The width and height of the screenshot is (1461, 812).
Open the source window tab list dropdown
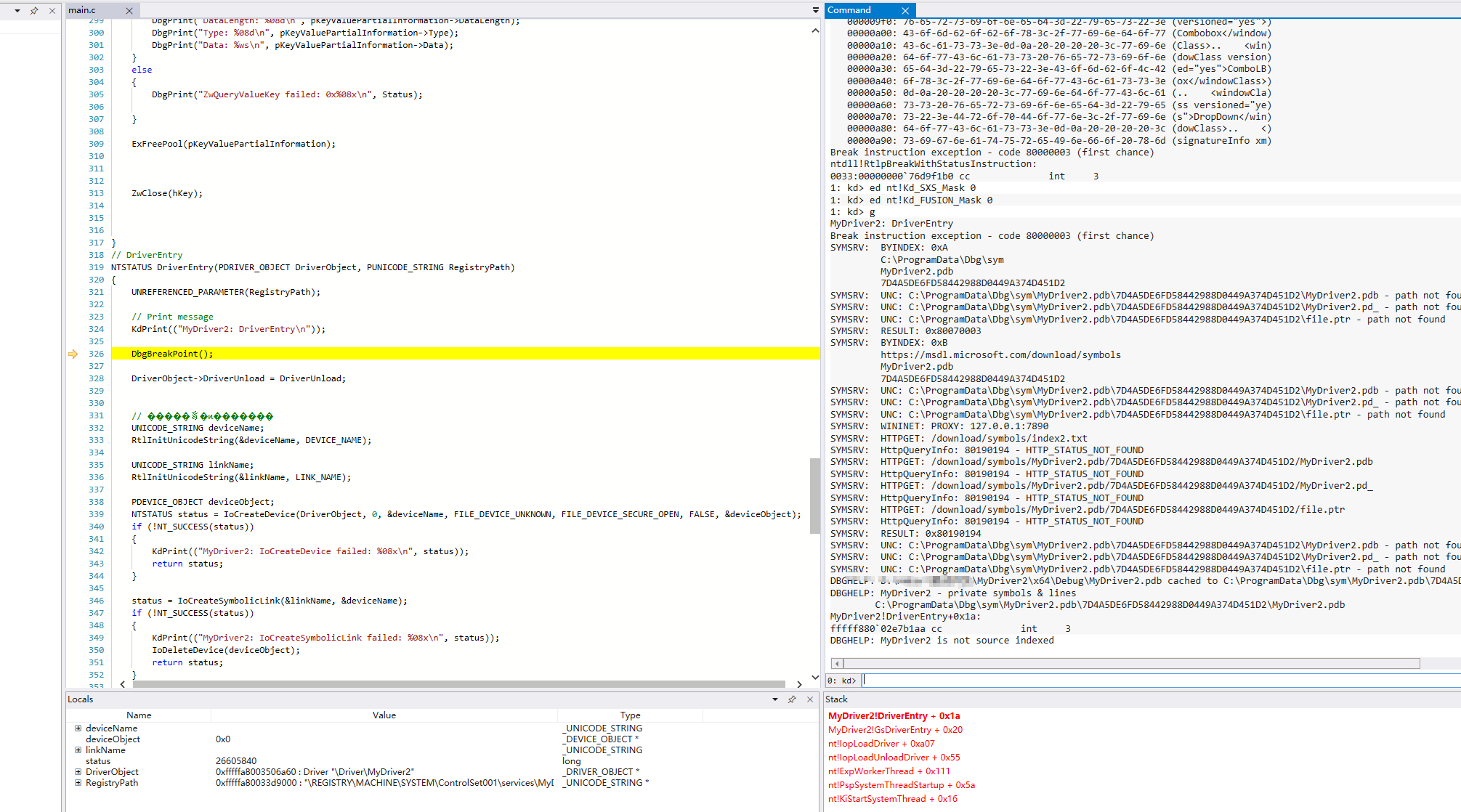click(815, 10)
